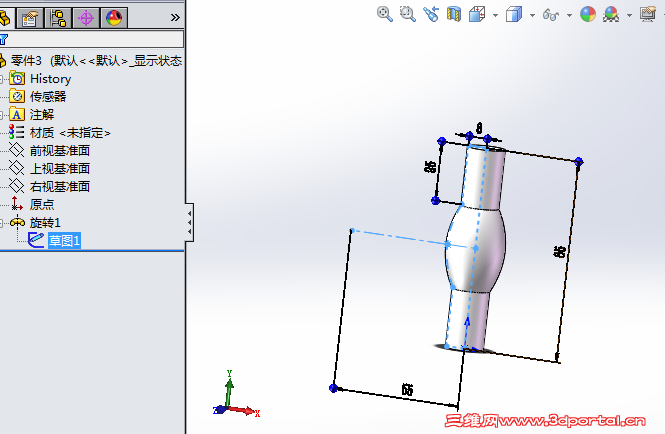
Task: Select the 传感器 sensors folder
Action: pos(48,97)
